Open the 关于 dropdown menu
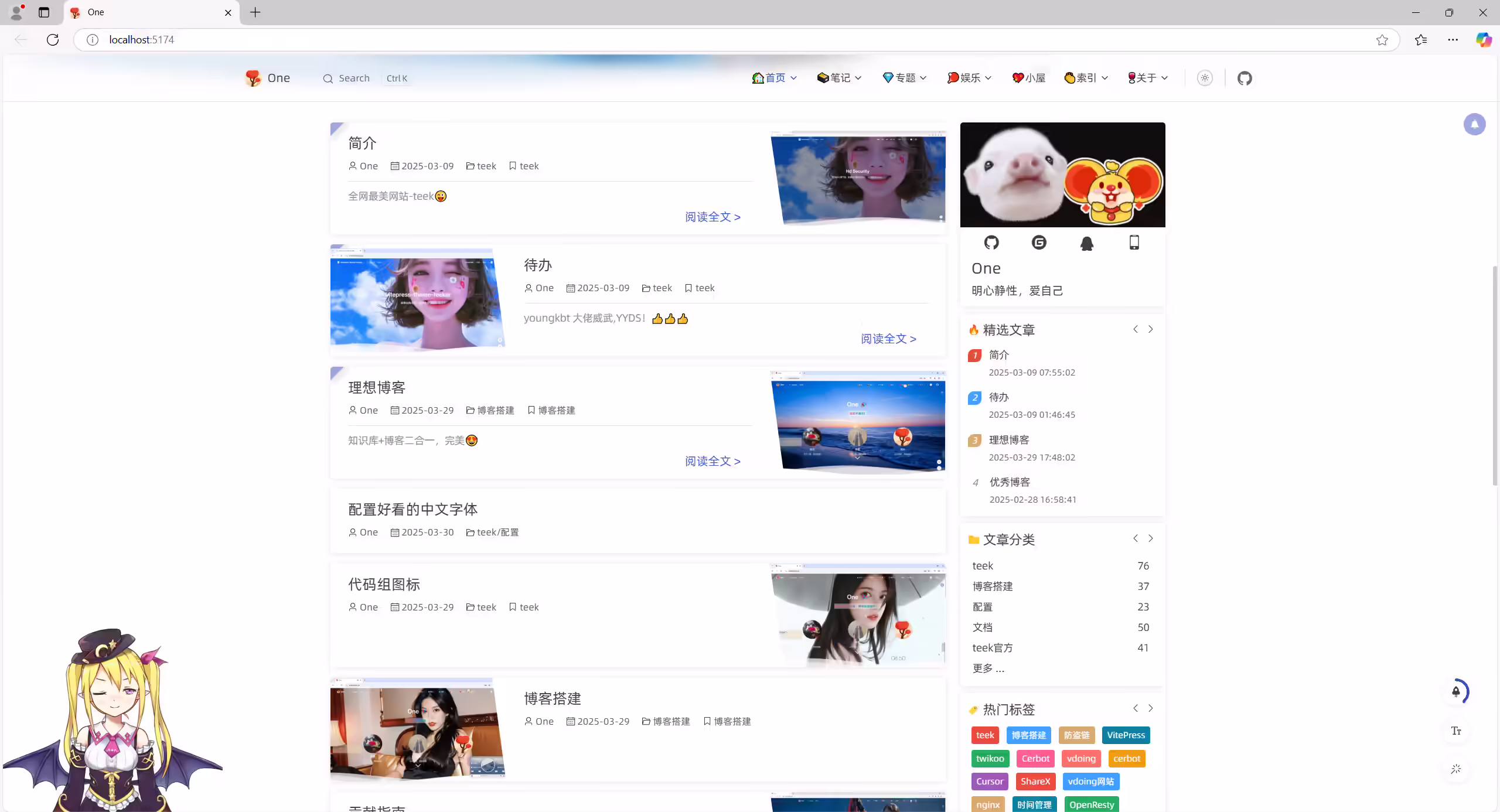 [1148, 78]
